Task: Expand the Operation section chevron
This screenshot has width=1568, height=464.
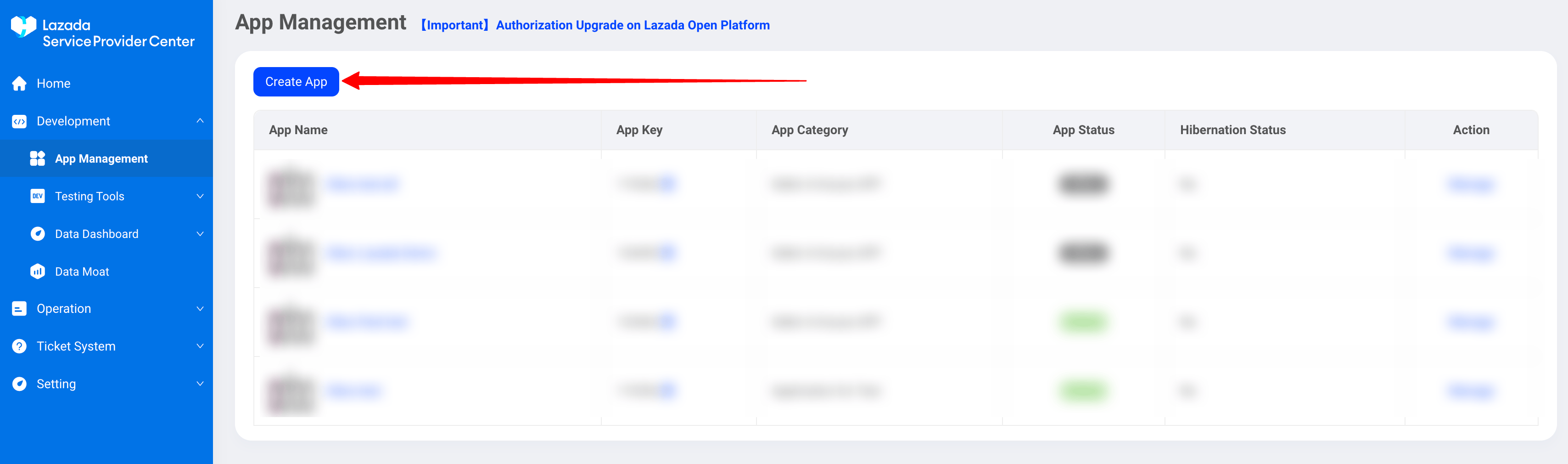Action: 200,309
